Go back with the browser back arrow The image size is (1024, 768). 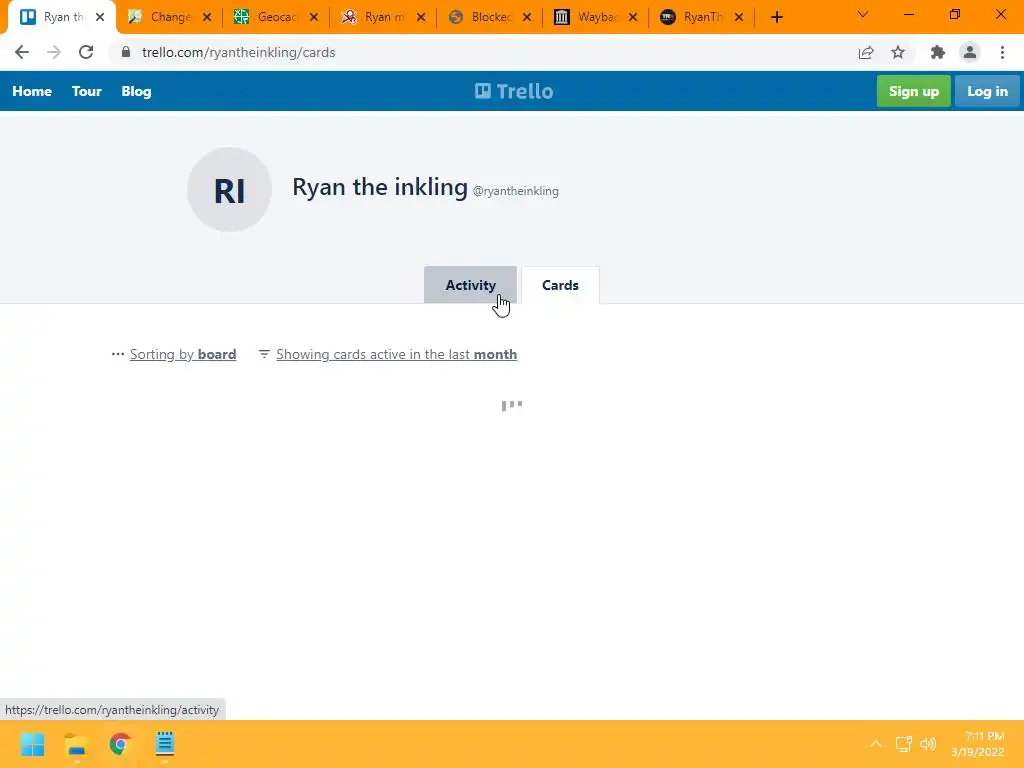pos(22,52)
